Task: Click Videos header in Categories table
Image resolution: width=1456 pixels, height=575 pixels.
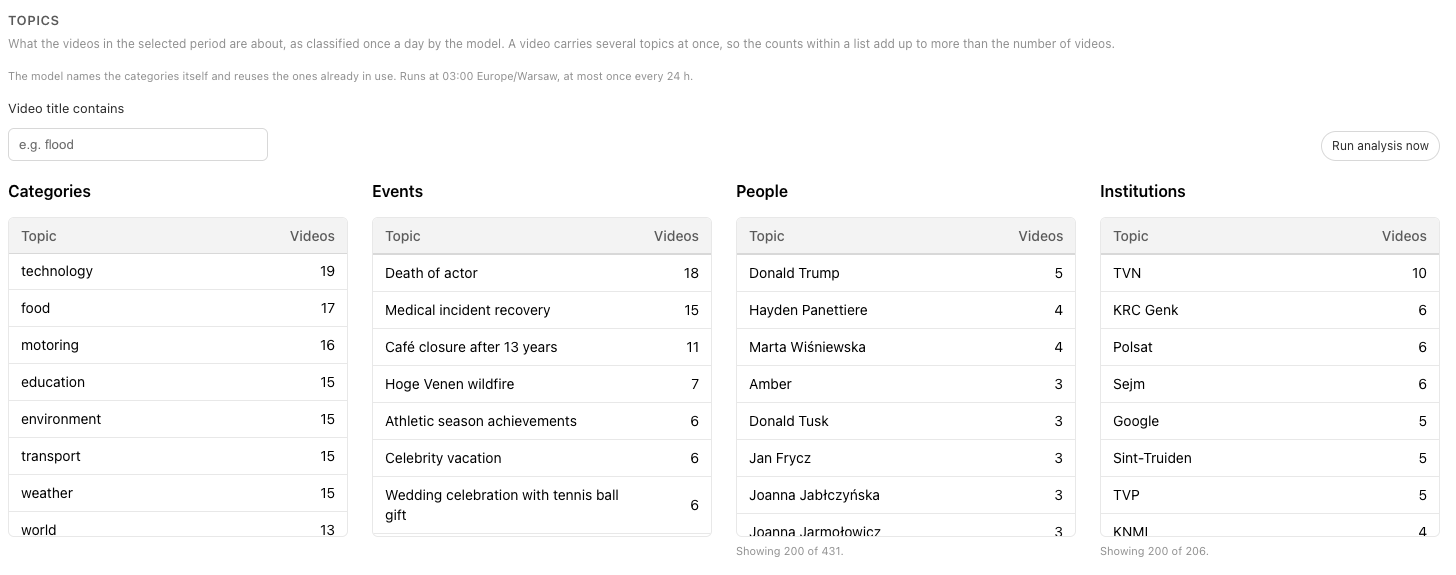Action: click(312, 236)
